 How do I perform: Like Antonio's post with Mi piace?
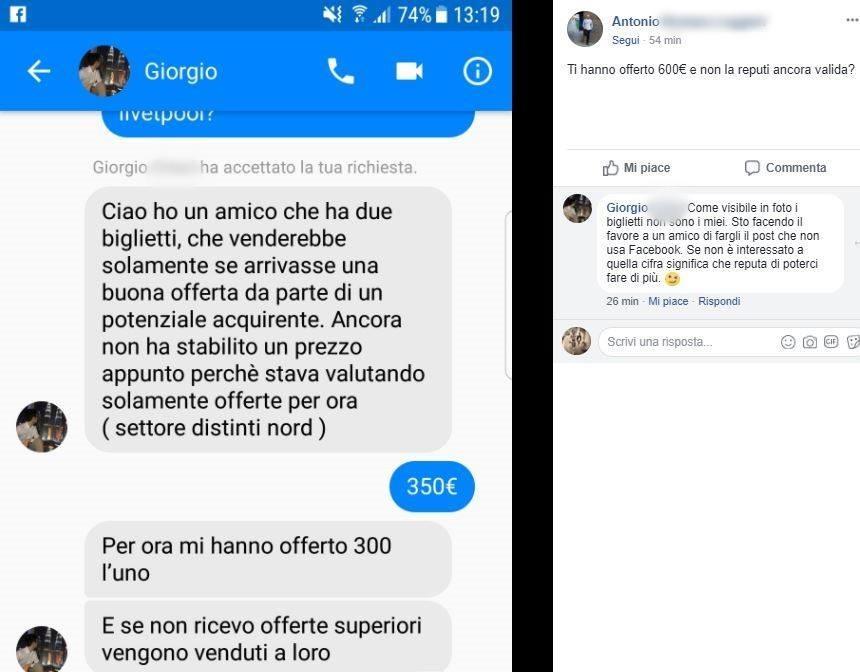[636, 168]
